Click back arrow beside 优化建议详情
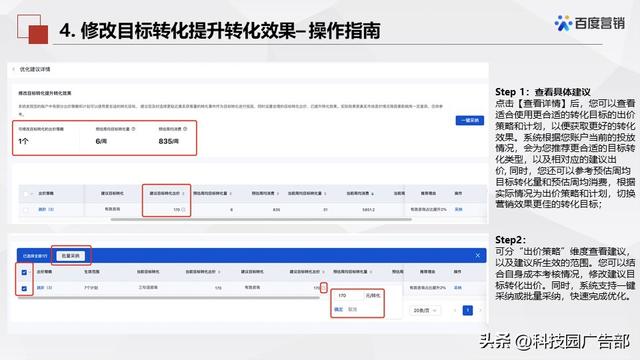This screenshot has height=360, width=640. (13, 69)
